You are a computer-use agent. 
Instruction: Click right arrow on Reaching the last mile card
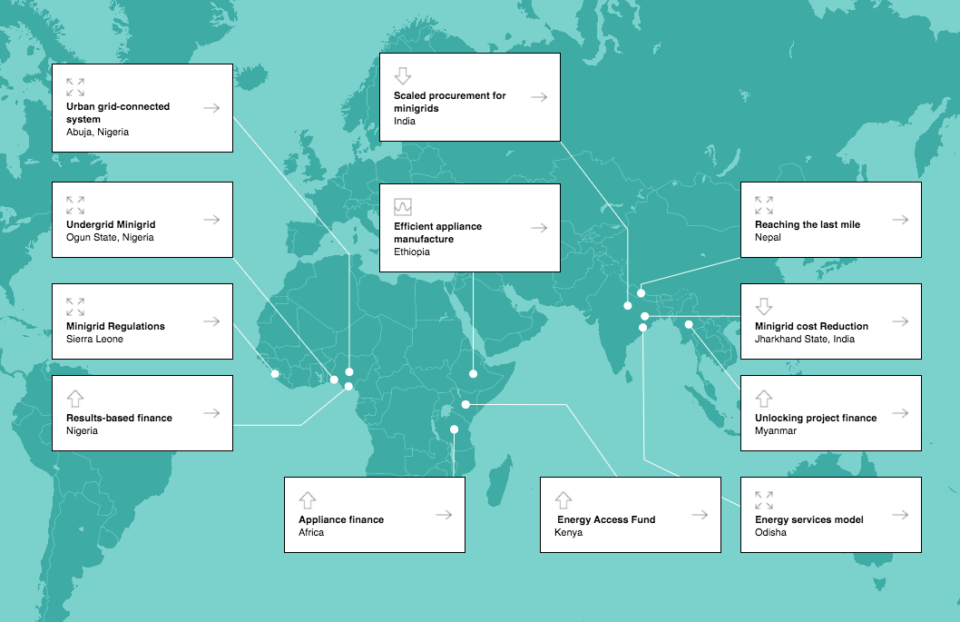tap(900, 219)
